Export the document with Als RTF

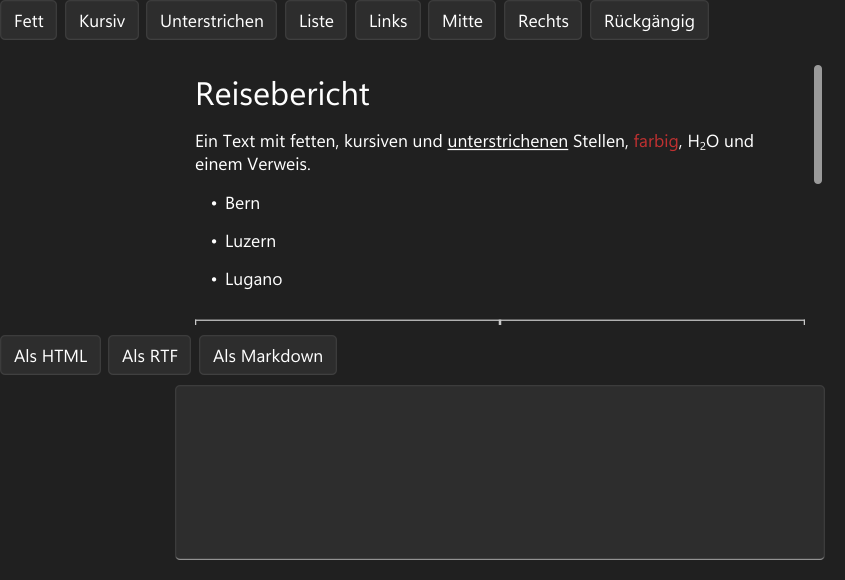150,356
